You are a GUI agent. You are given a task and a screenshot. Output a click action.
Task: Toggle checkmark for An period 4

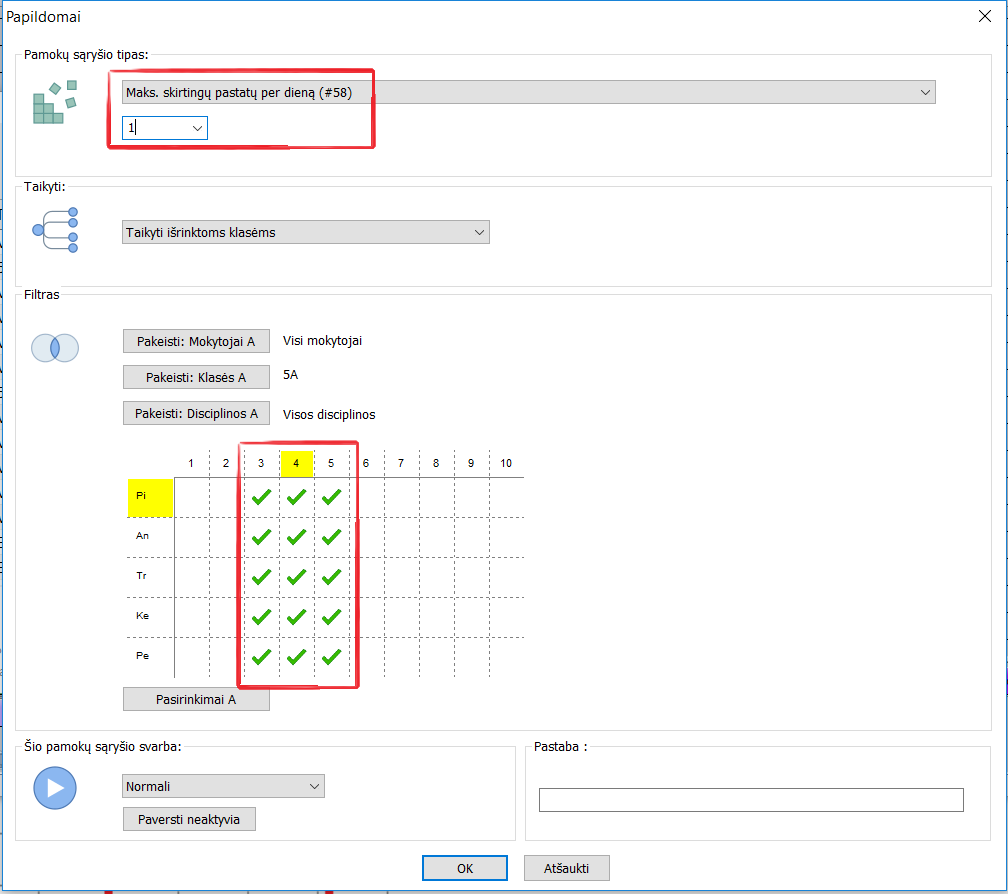pyautogui.click(x=296, y=537)
